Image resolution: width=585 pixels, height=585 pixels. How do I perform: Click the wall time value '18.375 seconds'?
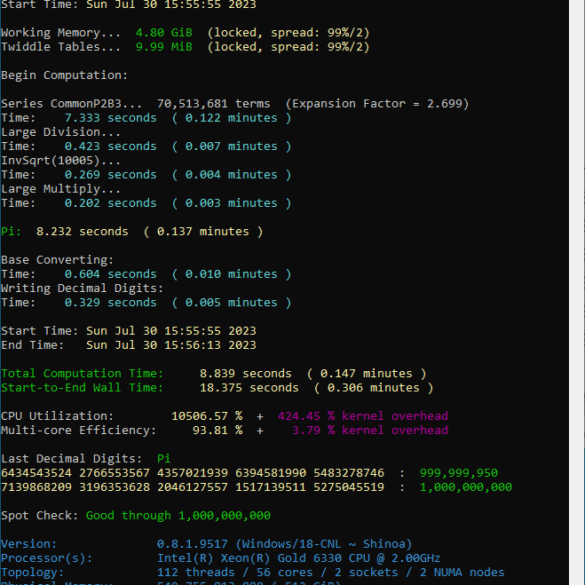[249, 388]
